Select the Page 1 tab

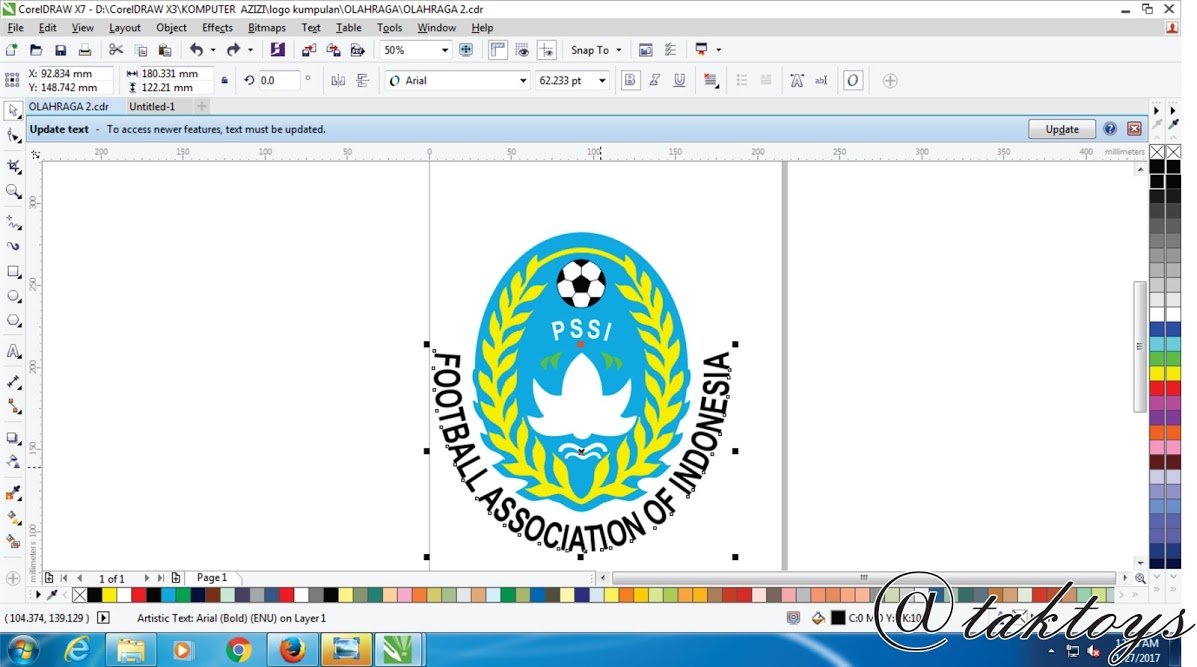[x=211, y=578]
